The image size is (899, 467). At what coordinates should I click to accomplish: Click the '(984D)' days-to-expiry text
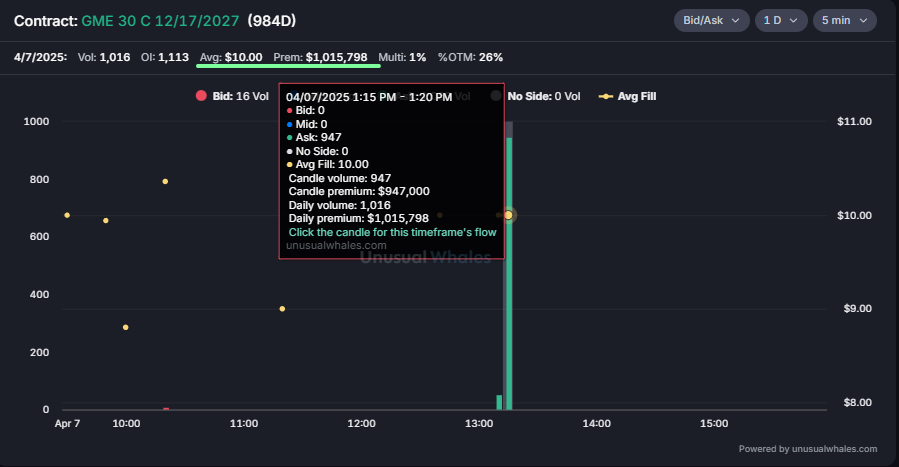coord(272,21)
